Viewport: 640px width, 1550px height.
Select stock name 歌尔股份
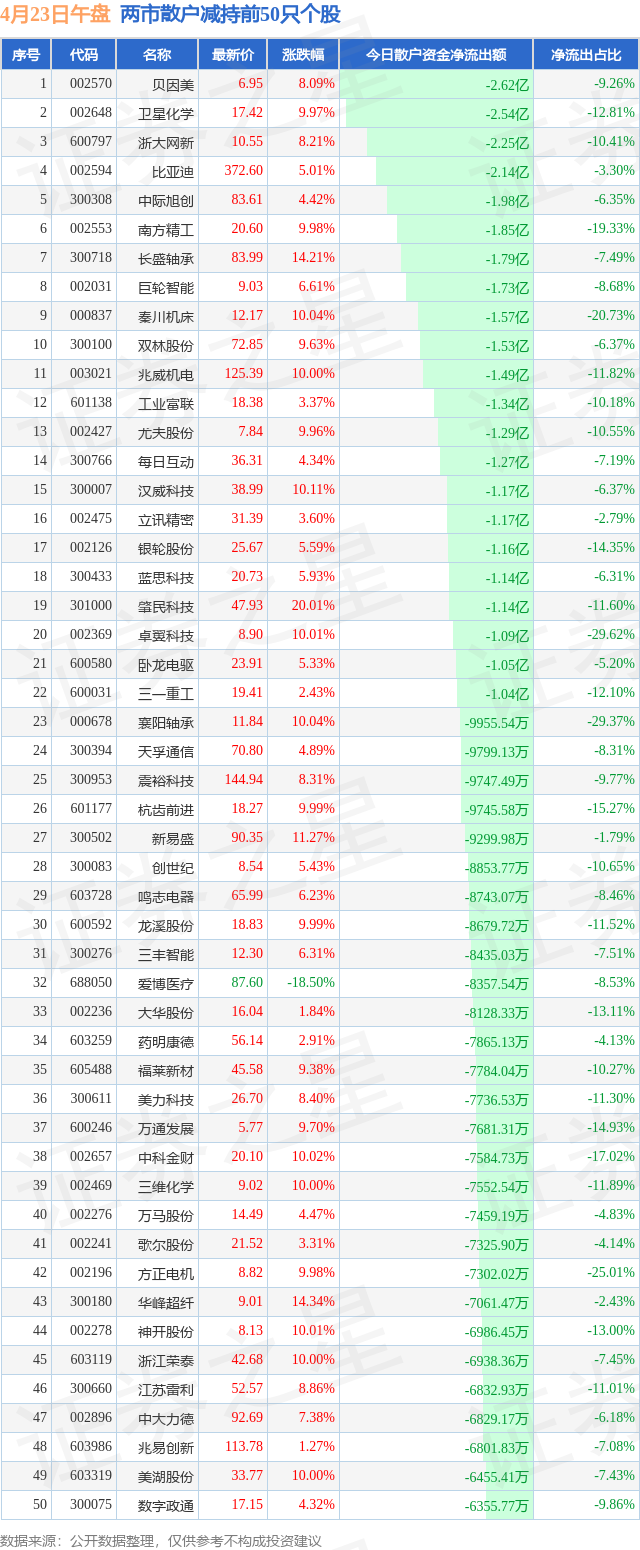166,1245
